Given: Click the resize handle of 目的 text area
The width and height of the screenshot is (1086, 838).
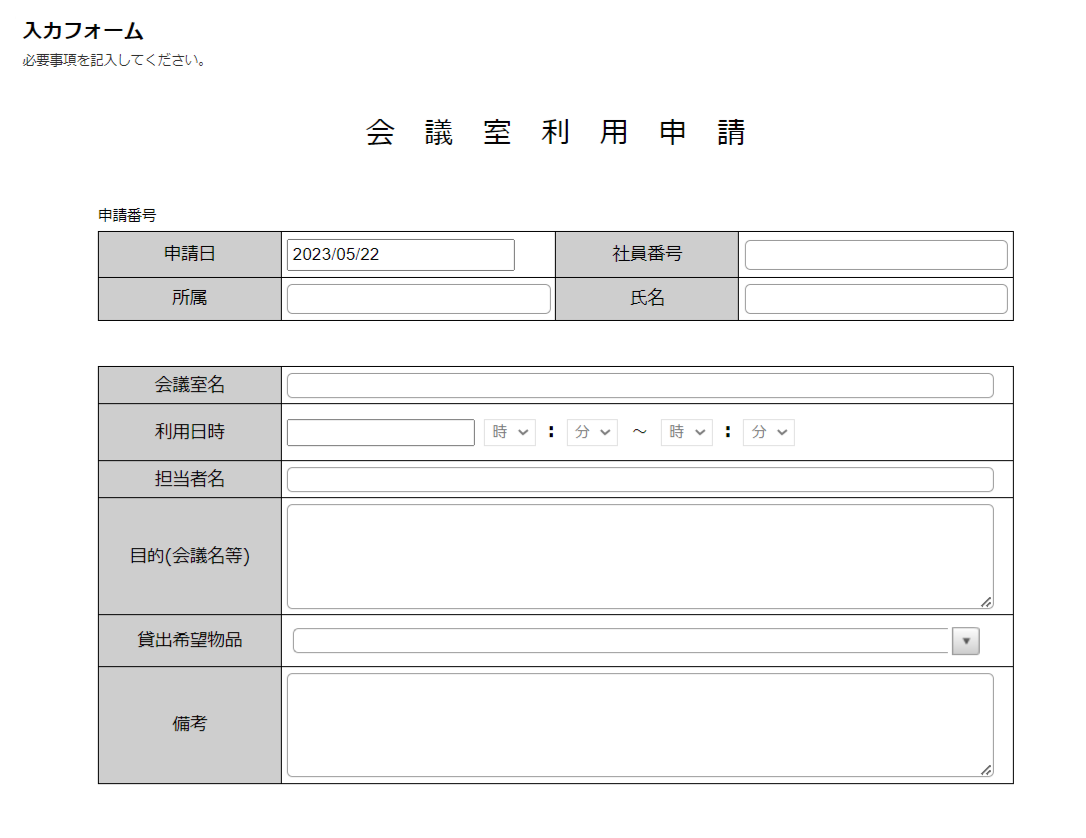Looking at the screenshot, I should [986, 602].
